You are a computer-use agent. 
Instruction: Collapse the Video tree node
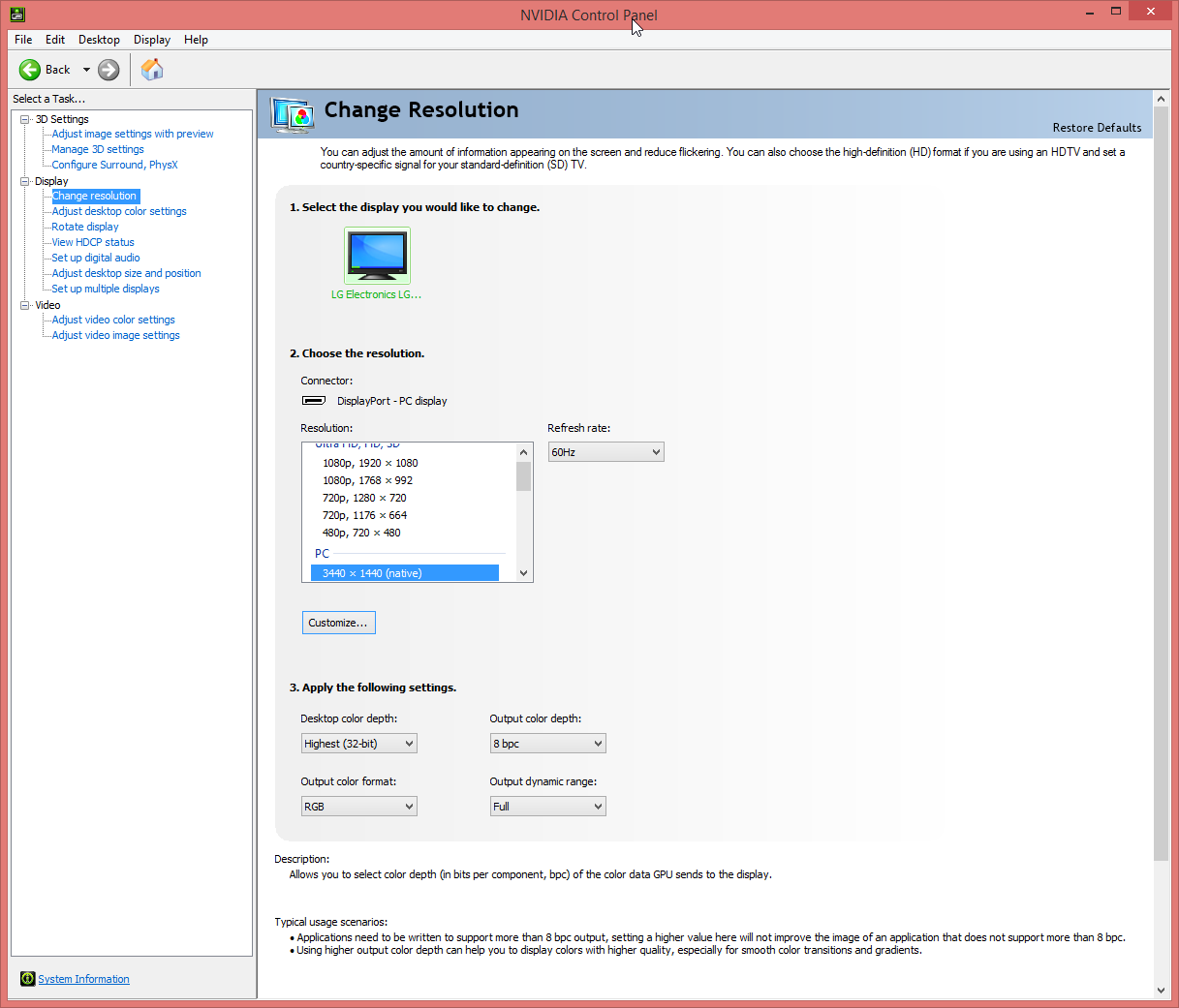[x=25, y=305]
